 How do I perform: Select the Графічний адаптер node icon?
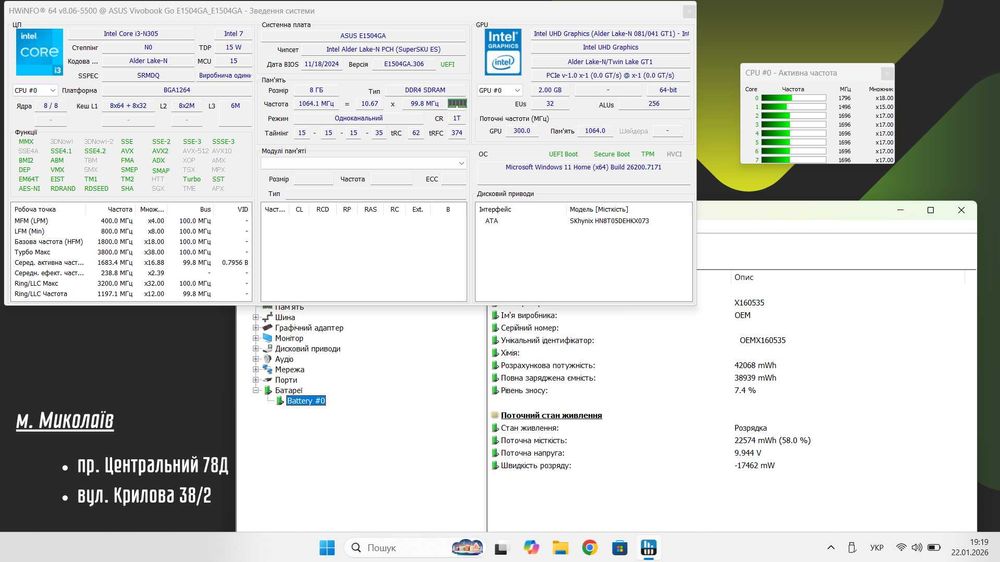pos(268,327)
